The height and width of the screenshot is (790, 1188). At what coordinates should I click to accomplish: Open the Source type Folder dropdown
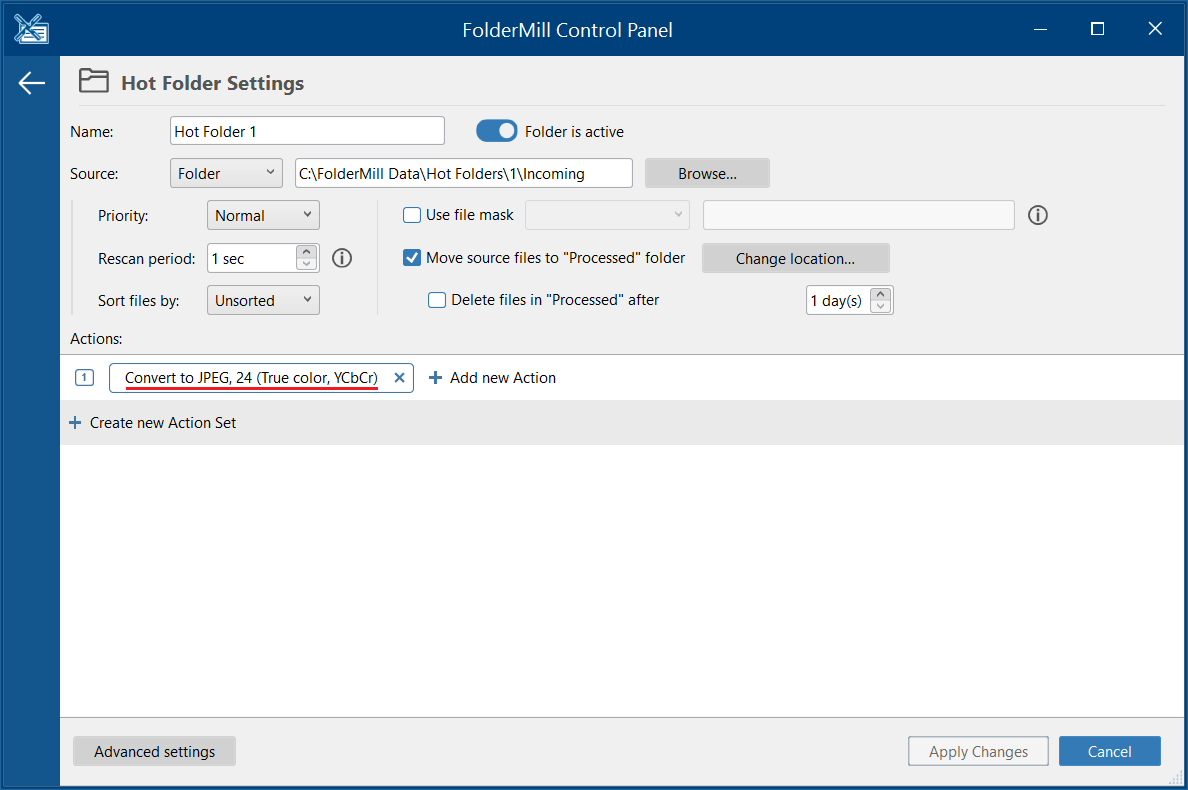pos(227,173)
